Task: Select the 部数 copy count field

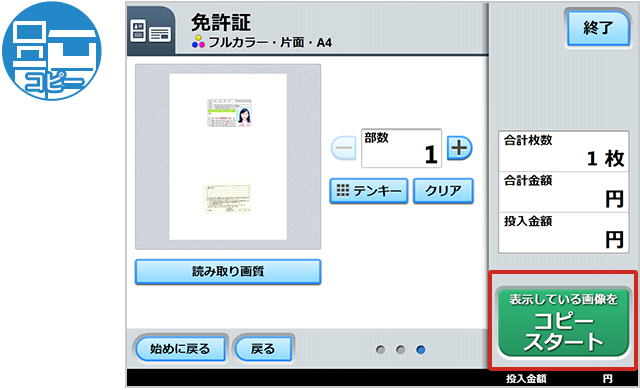Action: click(x=401, y=148)
